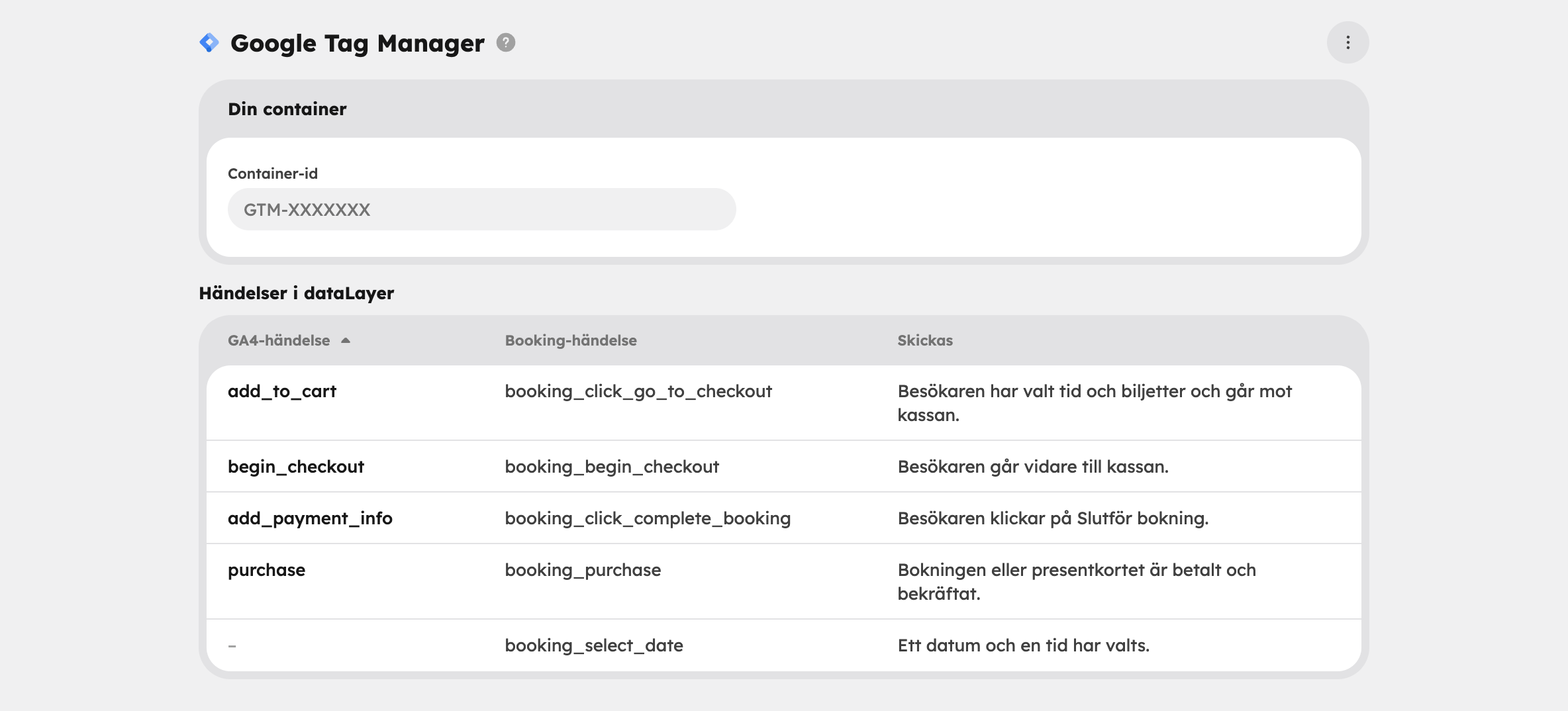The image size is (1568, 711).
Task: Click the Google Tag Manager diamond logo
Action: coord(209,43)
